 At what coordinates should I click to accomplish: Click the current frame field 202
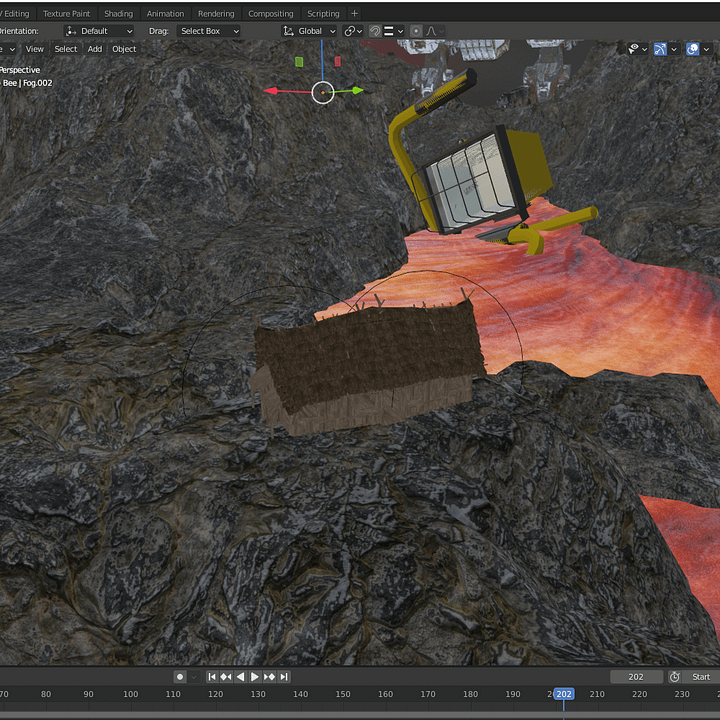(636, 677)
